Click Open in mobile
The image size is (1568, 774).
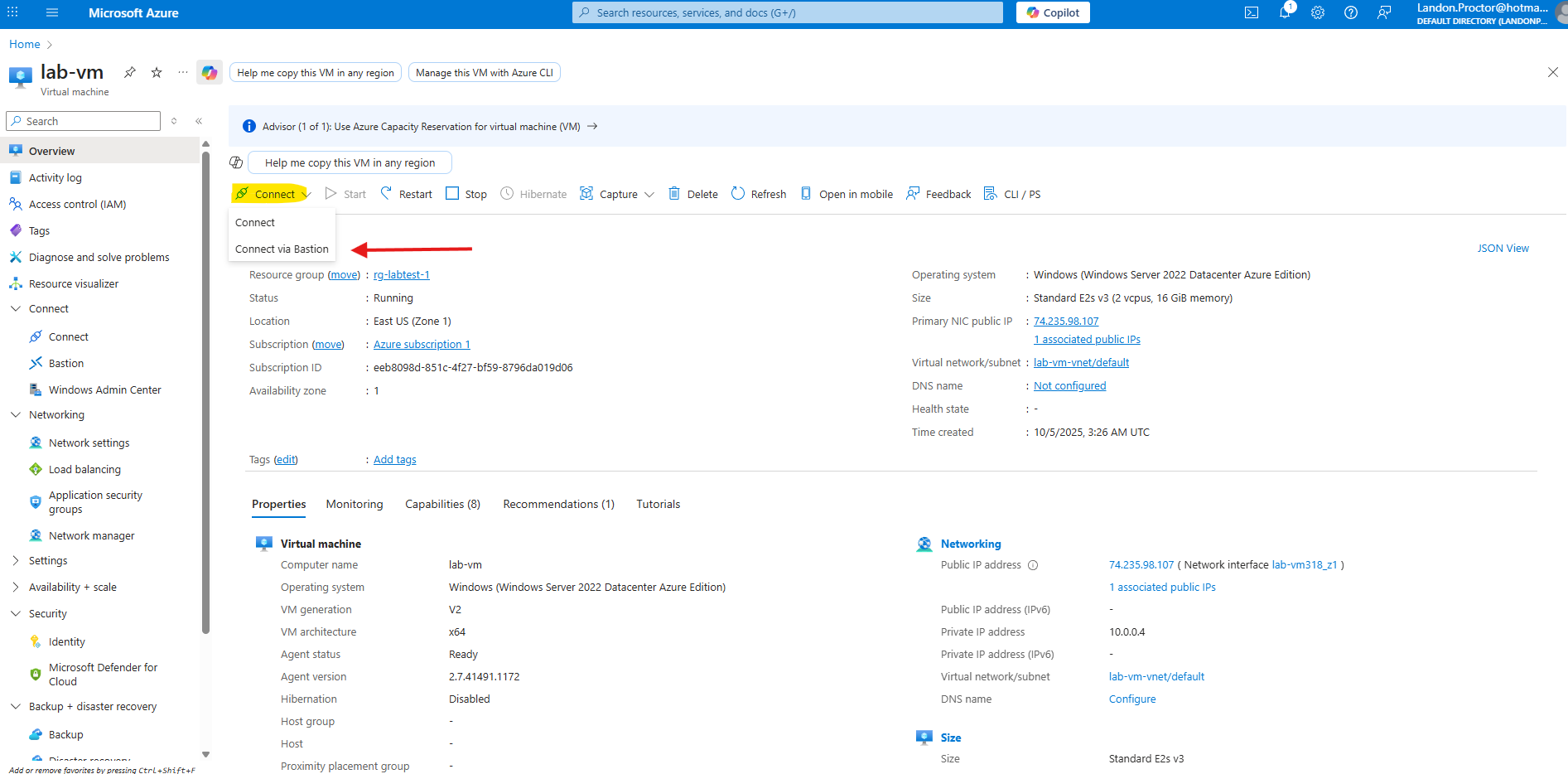[847, 194]
